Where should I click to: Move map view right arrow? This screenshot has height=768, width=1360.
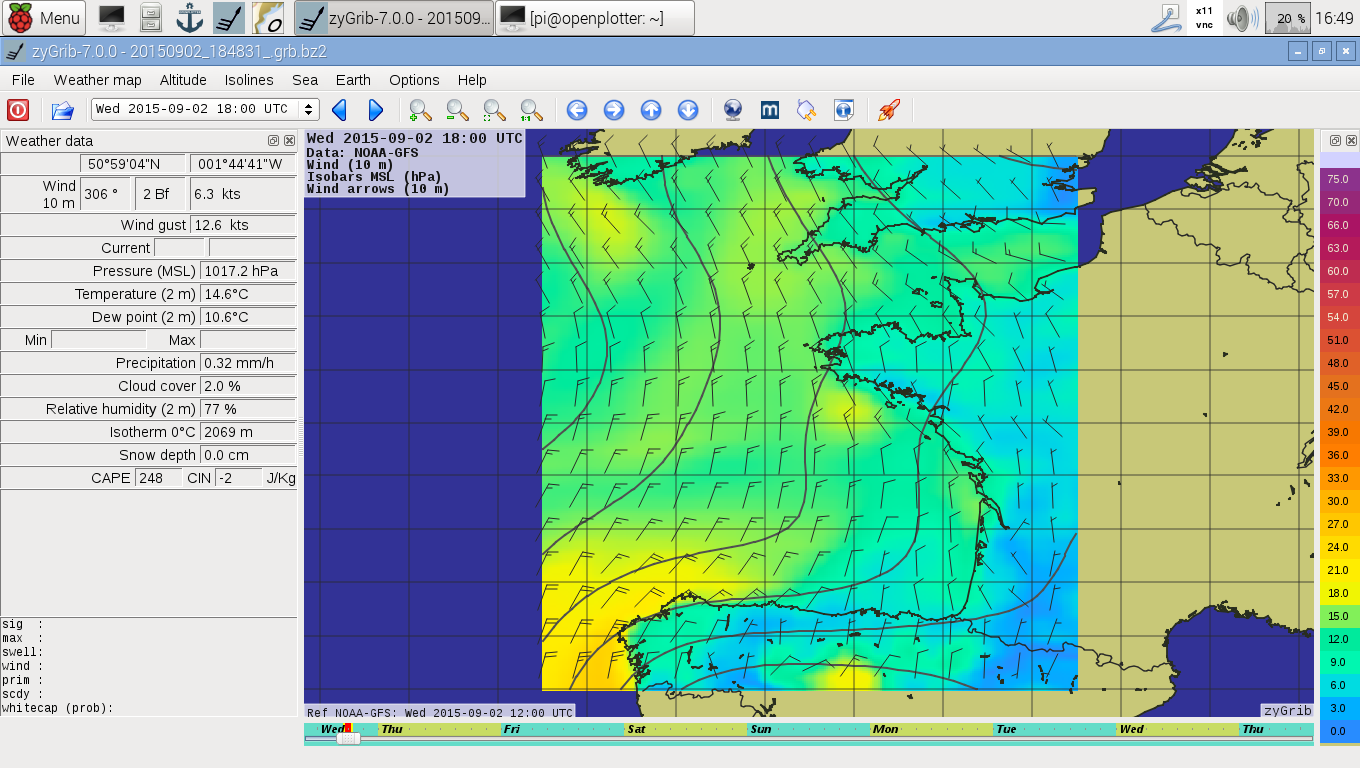(614, 110)
